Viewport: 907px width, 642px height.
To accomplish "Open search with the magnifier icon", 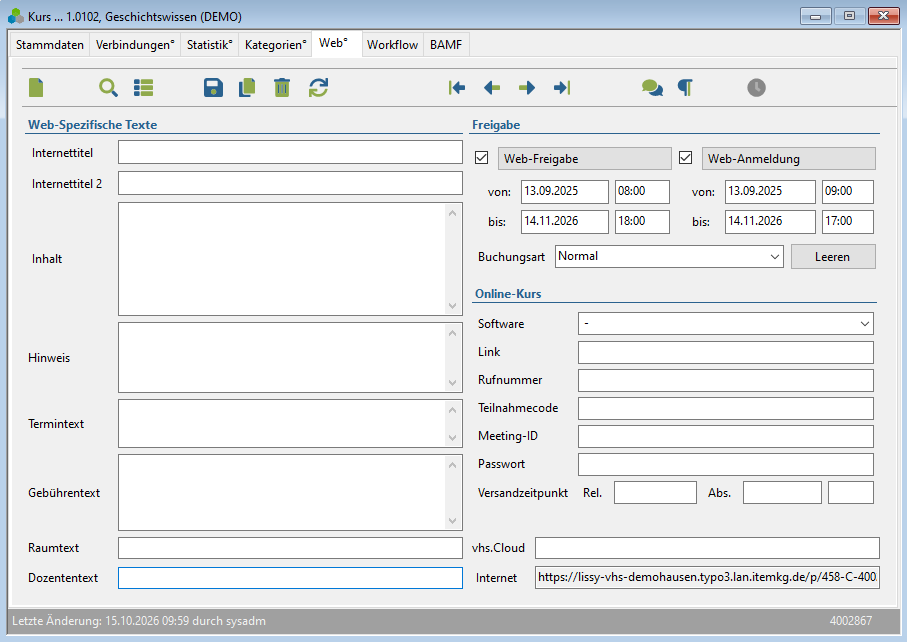I will click(x=108, y=88).
